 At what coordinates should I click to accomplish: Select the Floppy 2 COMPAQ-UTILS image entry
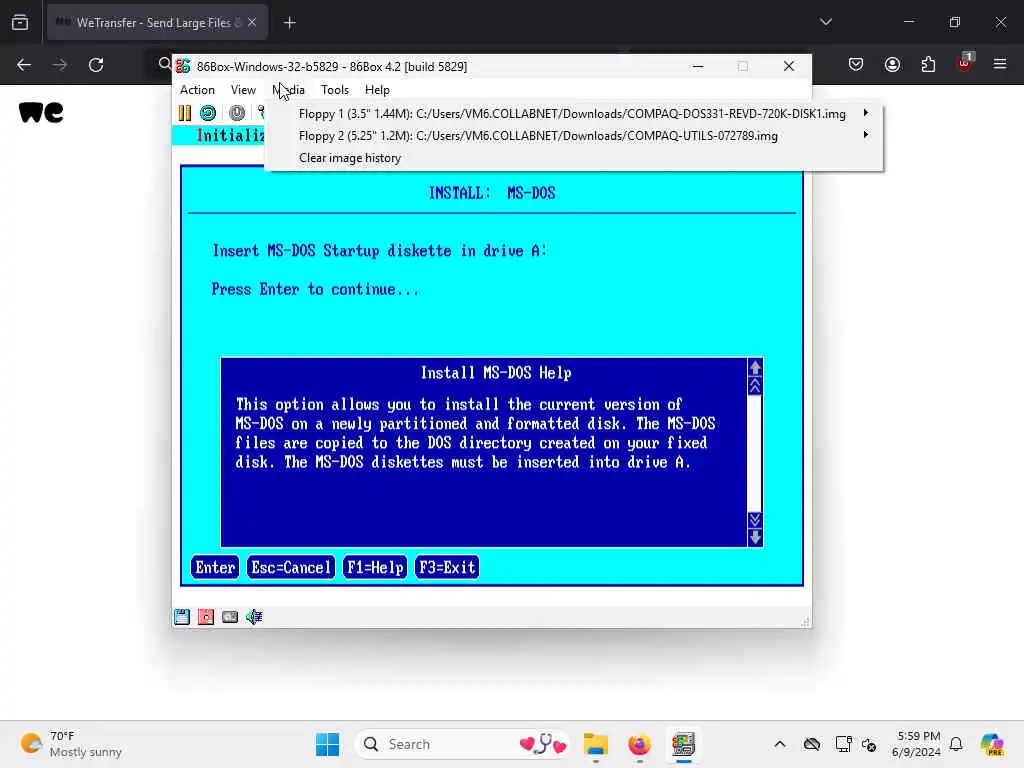click(x=574, y=136)
